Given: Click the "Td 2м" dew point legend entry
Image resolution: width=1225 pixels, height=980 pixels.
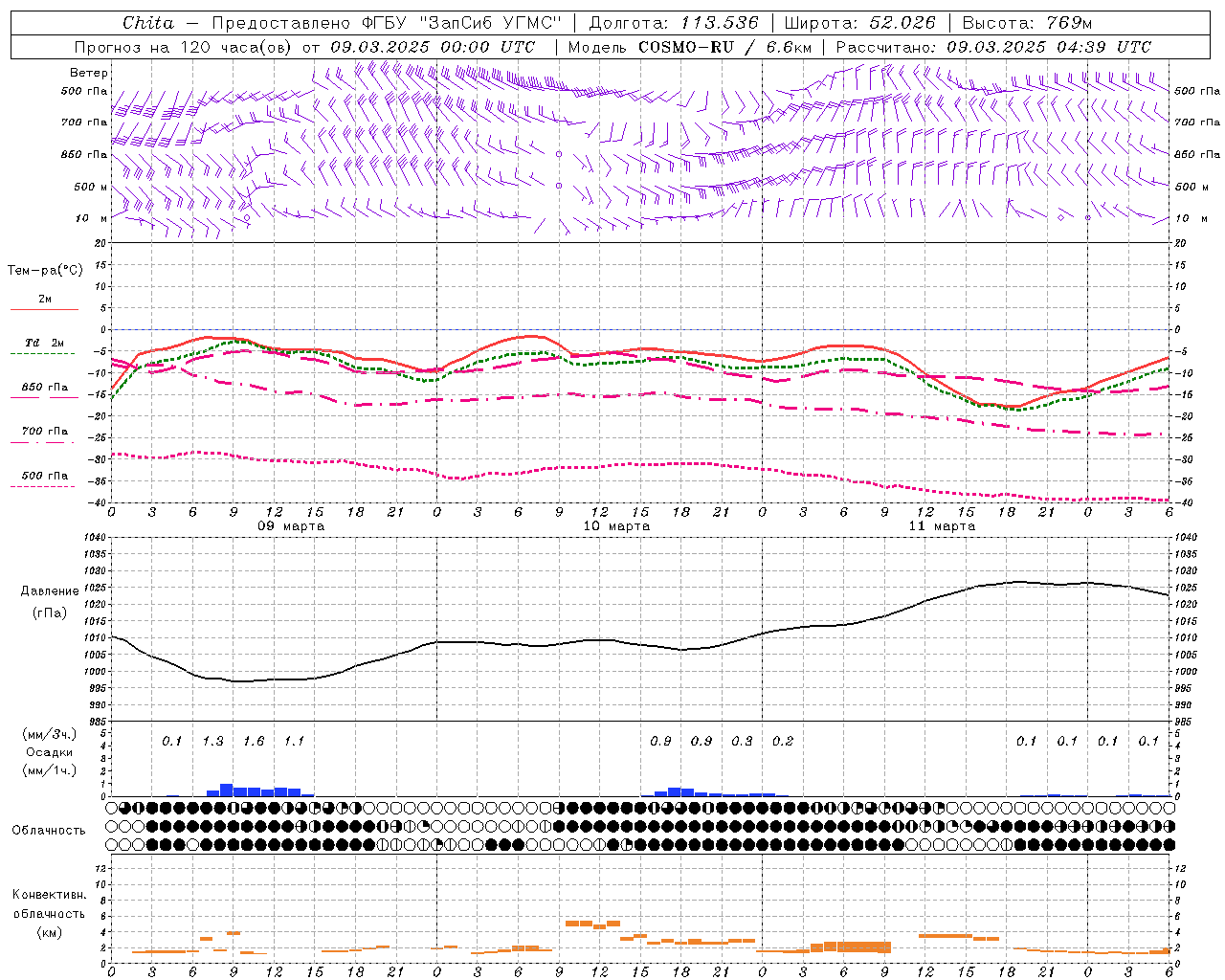Looking at the screenshot, I should tap(45, 343).
